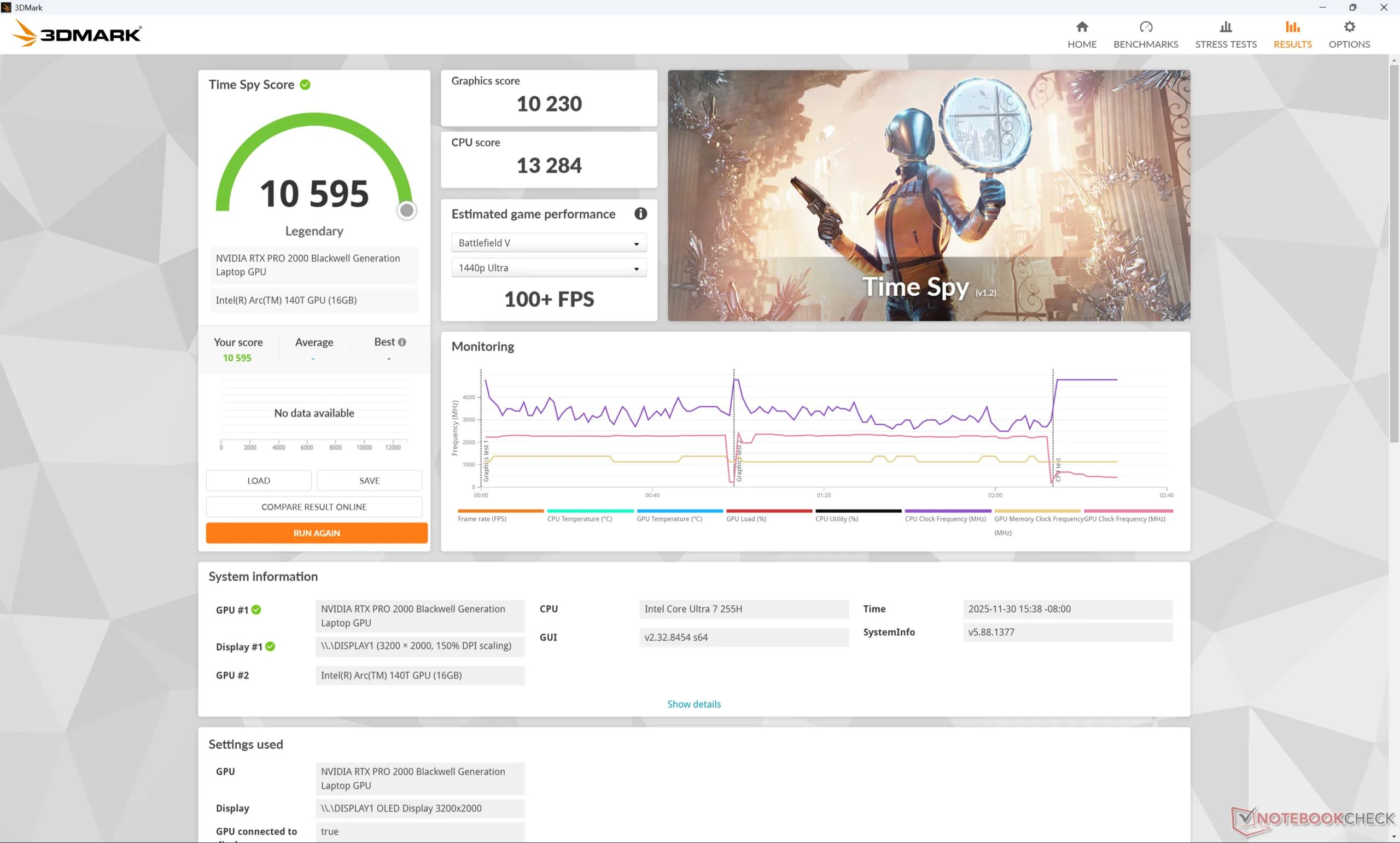Click the estimated game performance info icon
Viewport: 1400px width, 843px height.
pyautogui.click(x=640, y=214)
